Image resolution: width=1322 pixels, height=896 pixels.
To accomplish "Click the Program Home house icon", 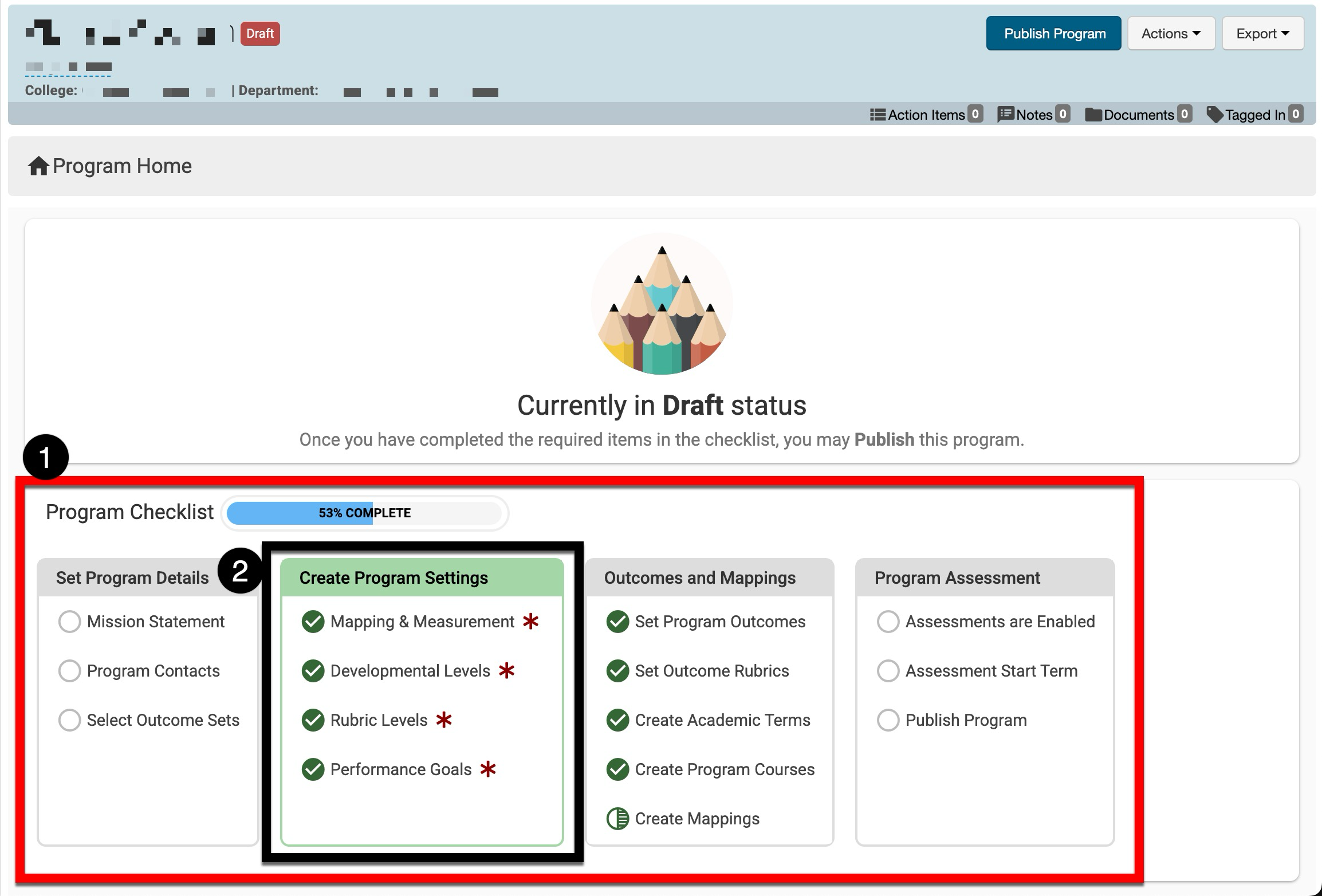I will (x=38, y=166).
